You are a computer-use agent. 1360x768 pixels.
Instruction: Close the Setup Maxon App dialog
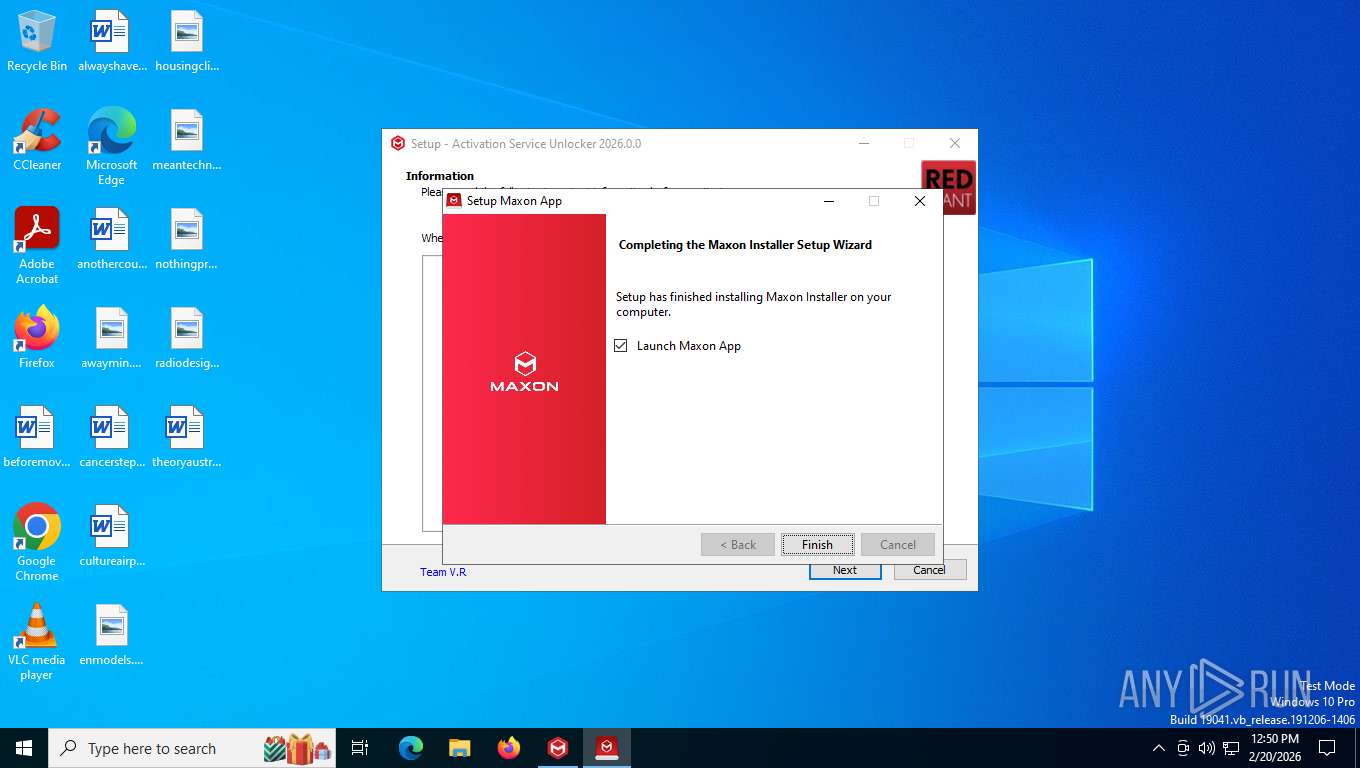(920, 201)
